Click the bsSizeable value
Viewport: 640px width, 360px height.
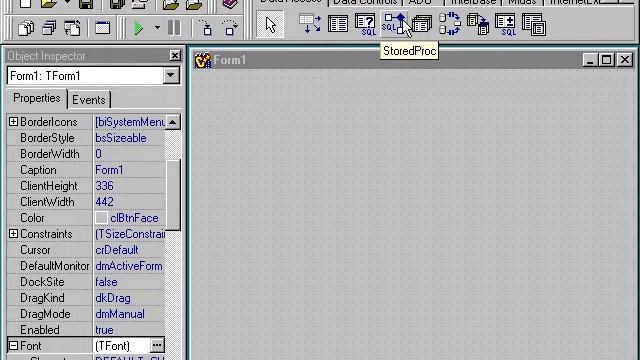coord(121,138)
